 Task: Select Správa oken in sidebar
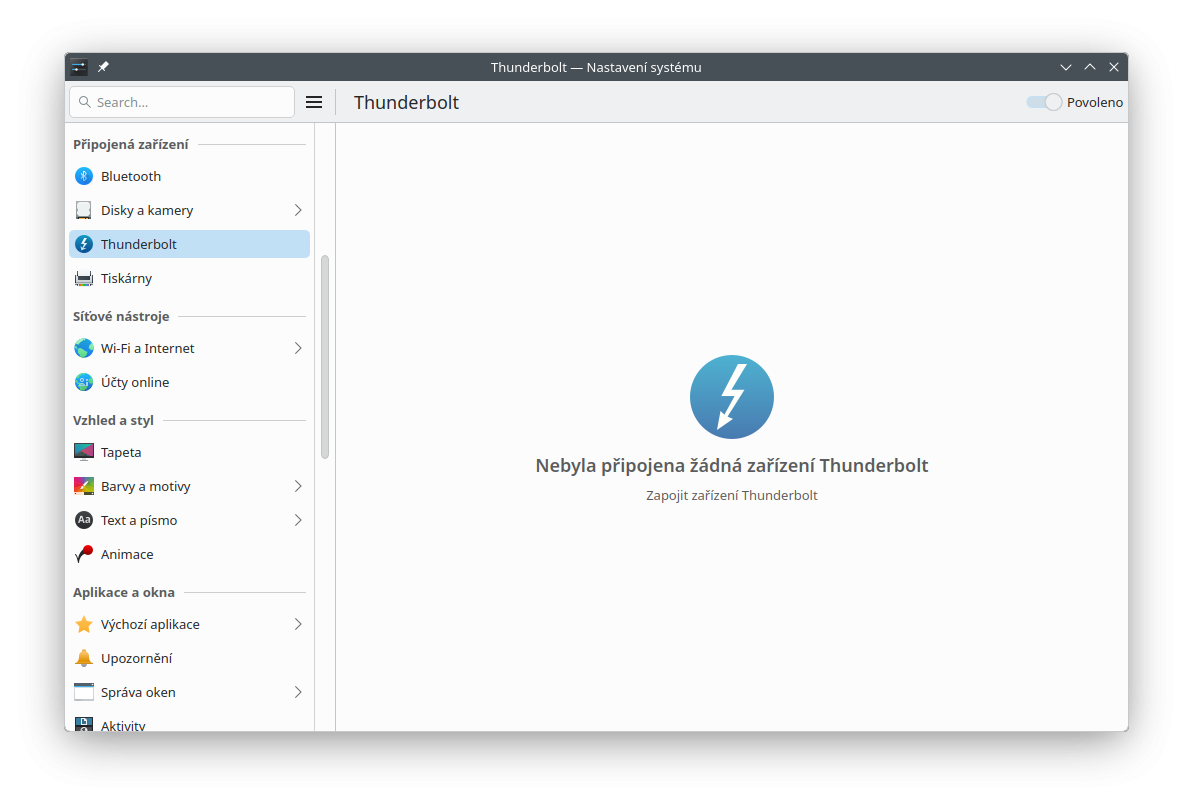tap(138, 692)
